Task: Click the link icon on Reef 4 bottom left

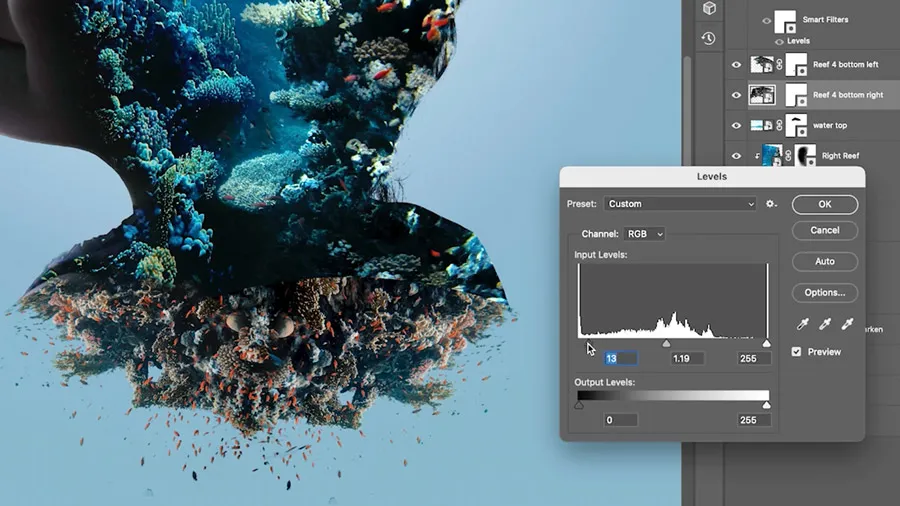Action: click(779, 65)
